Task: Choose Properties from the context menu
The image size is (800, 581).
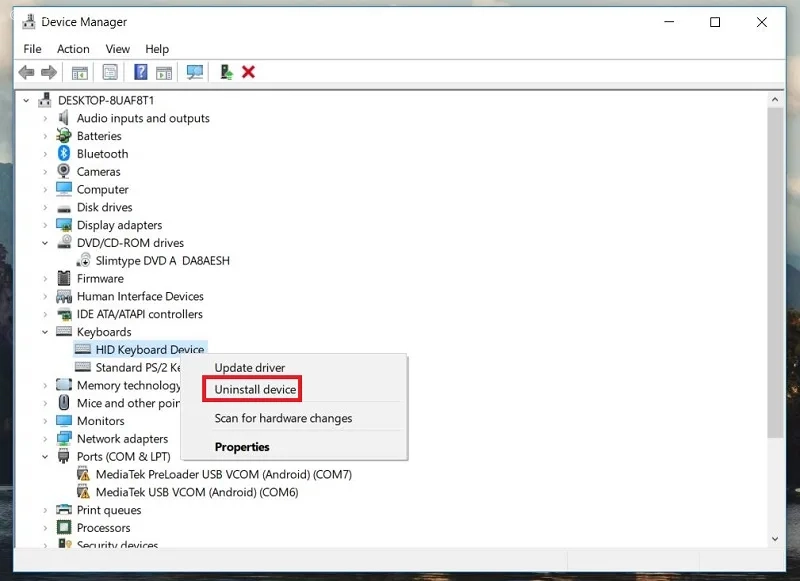Action: click(294, 447)
